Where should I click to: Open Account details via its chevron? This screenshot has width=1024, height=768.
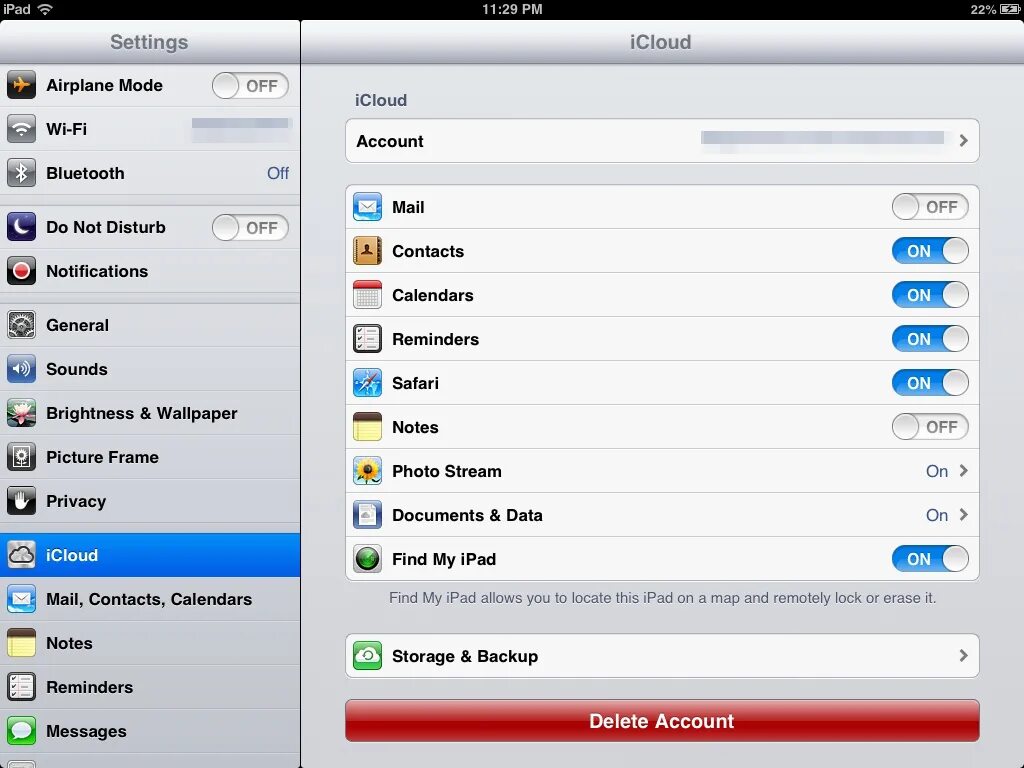[963, 140]
